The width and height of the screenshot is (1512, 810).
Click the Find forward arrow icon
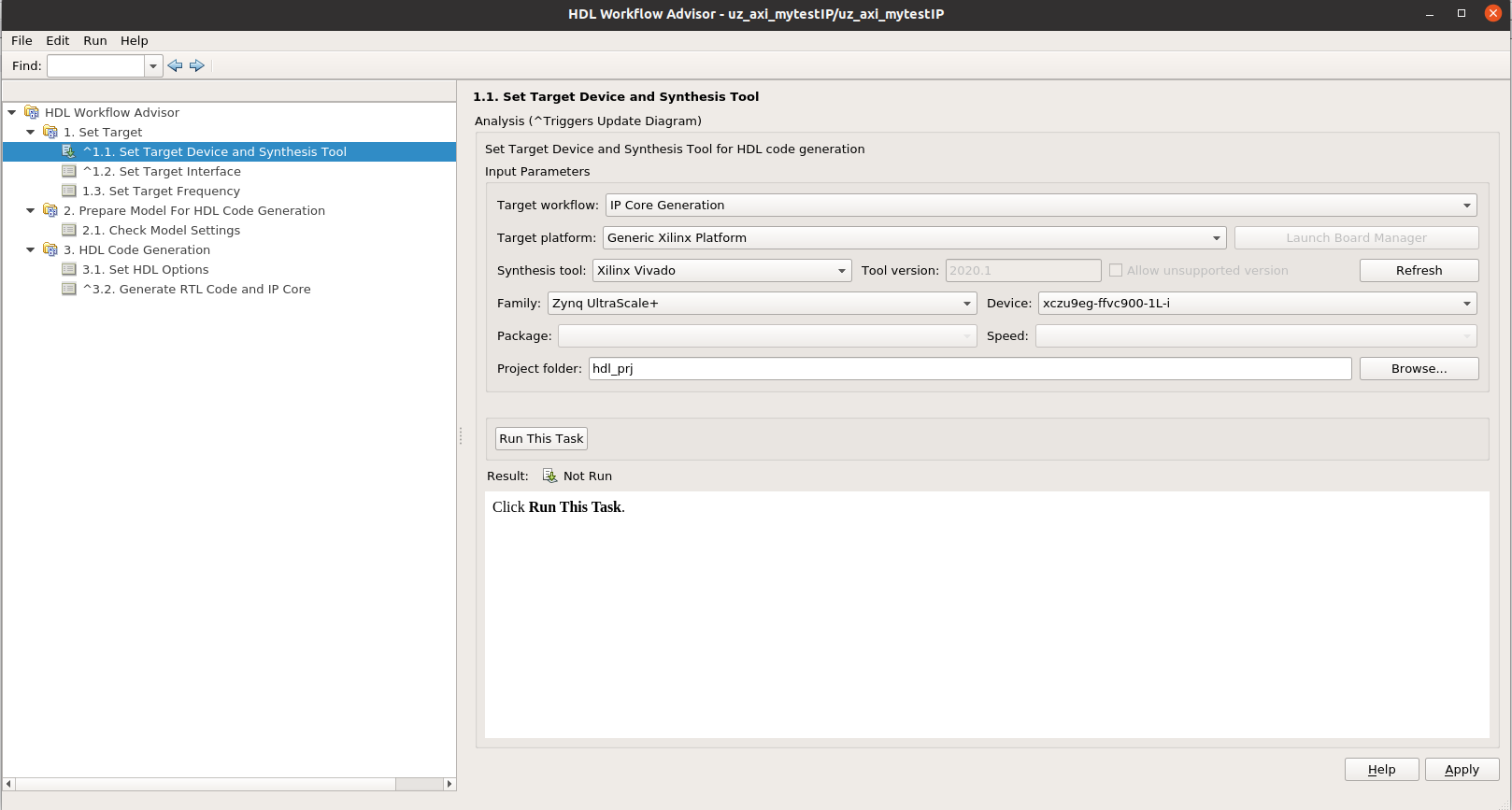coord(197,65)
